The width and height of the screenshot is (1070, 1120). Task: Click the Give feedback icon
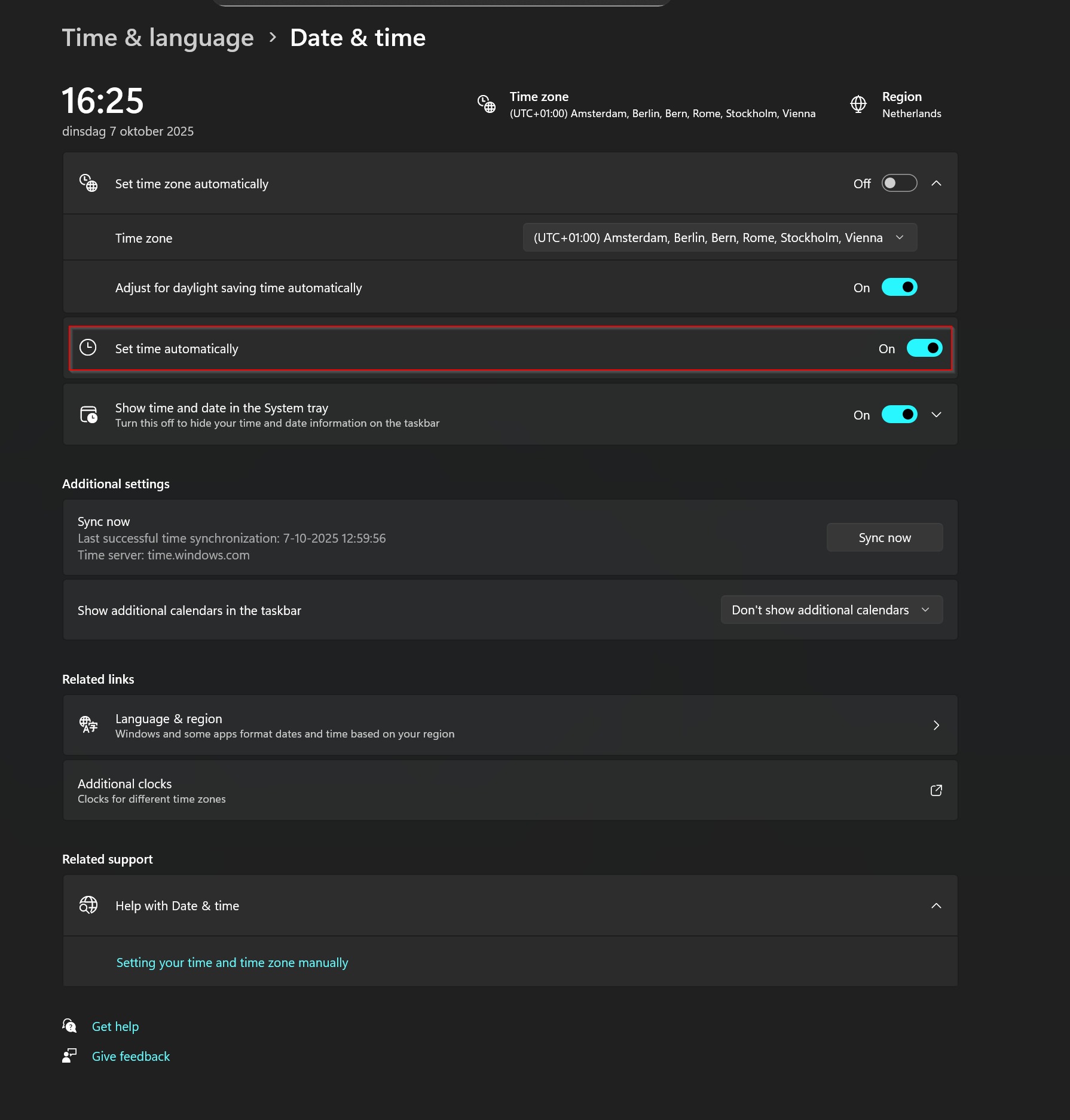[x=69, y=1055]
